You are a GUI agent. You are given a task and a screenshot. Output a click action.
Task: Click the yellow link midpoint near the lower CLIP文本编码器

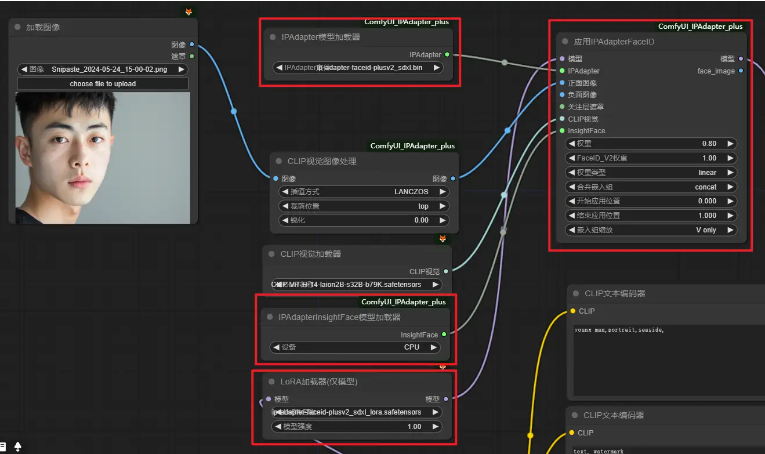coord(530,435)
